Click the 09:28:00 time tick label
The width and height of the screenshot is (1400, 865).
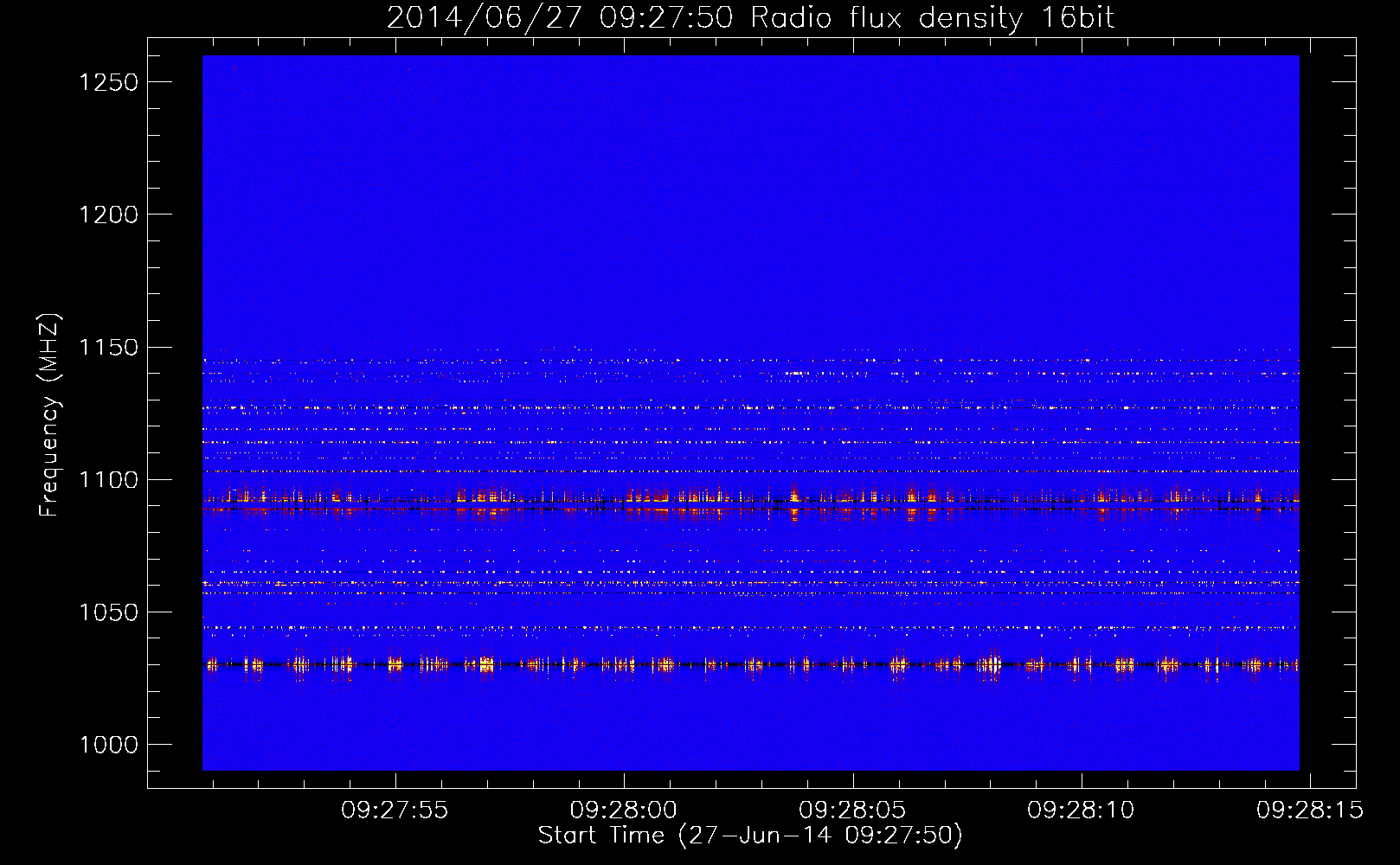click(x=624, y=811)
